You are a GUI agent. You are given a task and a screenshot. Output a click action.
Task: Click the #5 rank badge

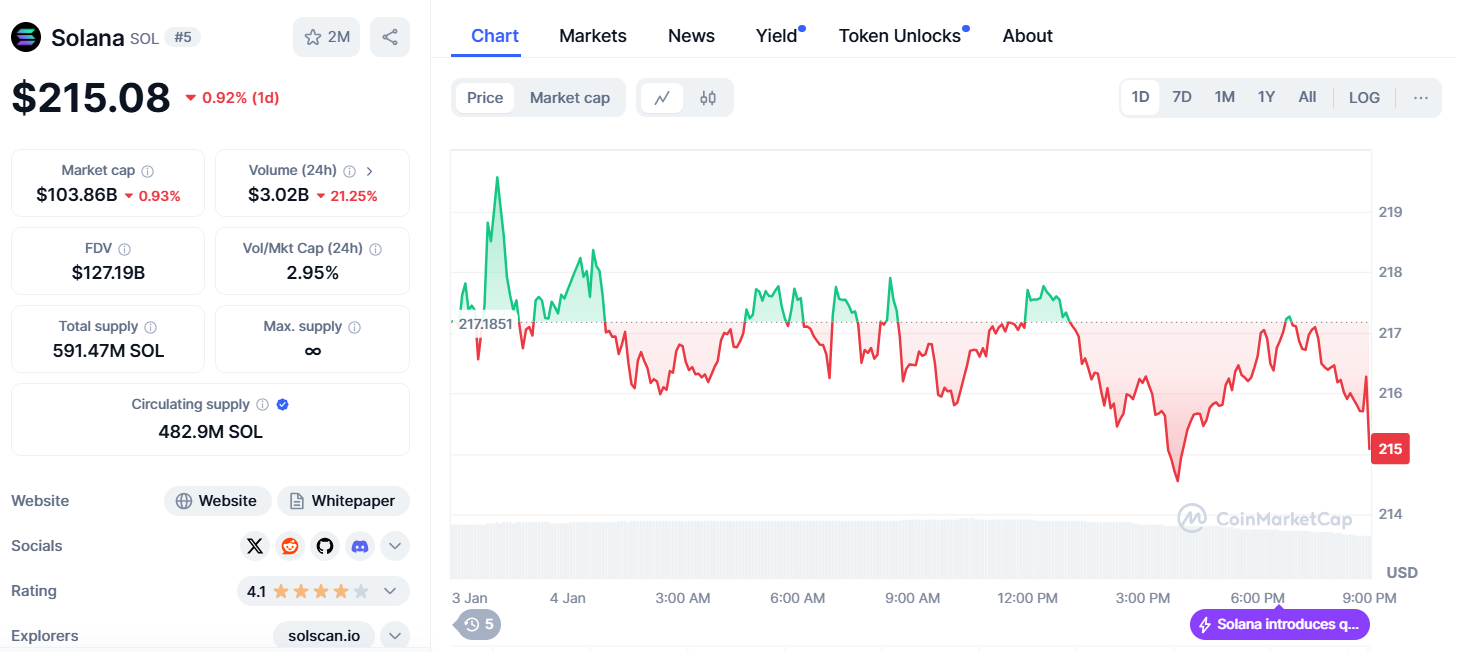(x=182, y=37)
